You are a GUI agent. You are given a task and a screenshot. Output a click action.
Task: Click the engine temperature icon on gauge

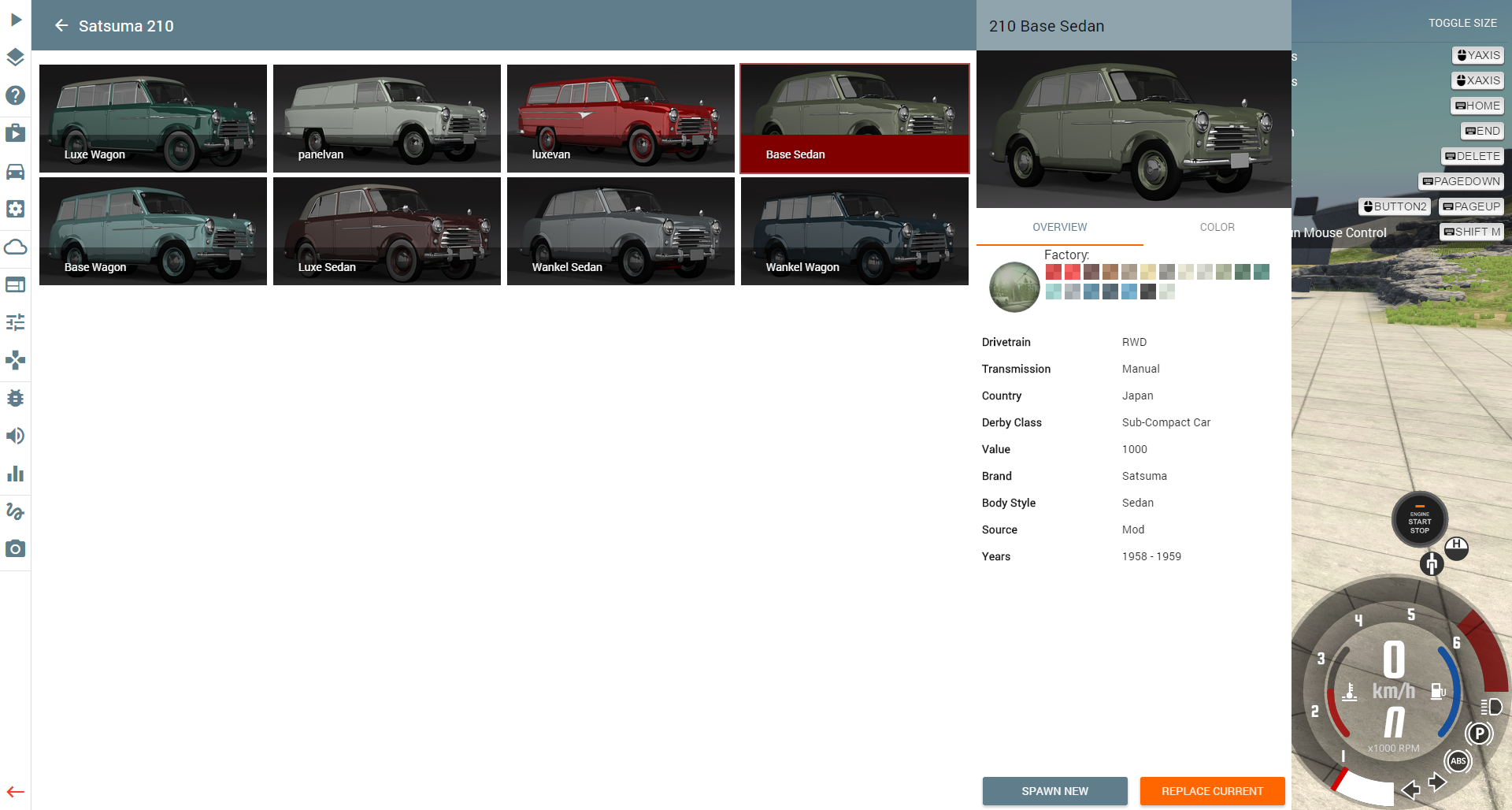1350,691
